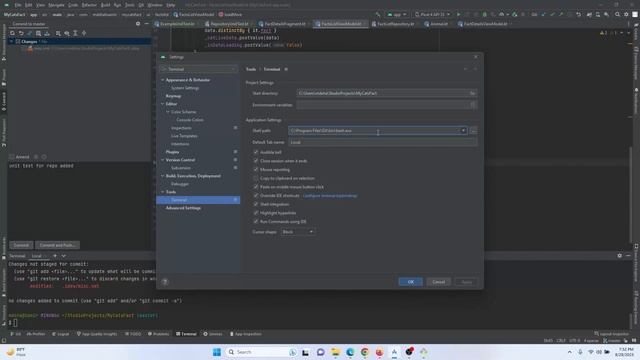Click the Environment variables edit icon
Viewport: 640px width, 360px height.
click(473, 105)
